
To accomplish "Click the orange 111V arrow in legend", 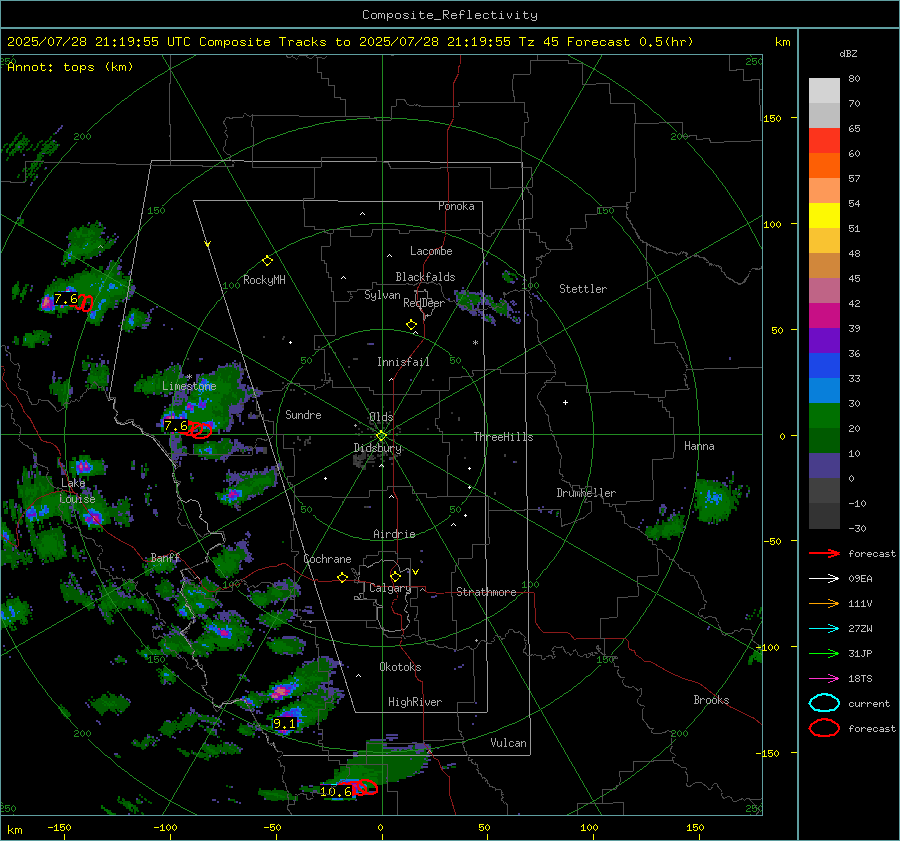I will pyautogui.click(x=824, y=603).
